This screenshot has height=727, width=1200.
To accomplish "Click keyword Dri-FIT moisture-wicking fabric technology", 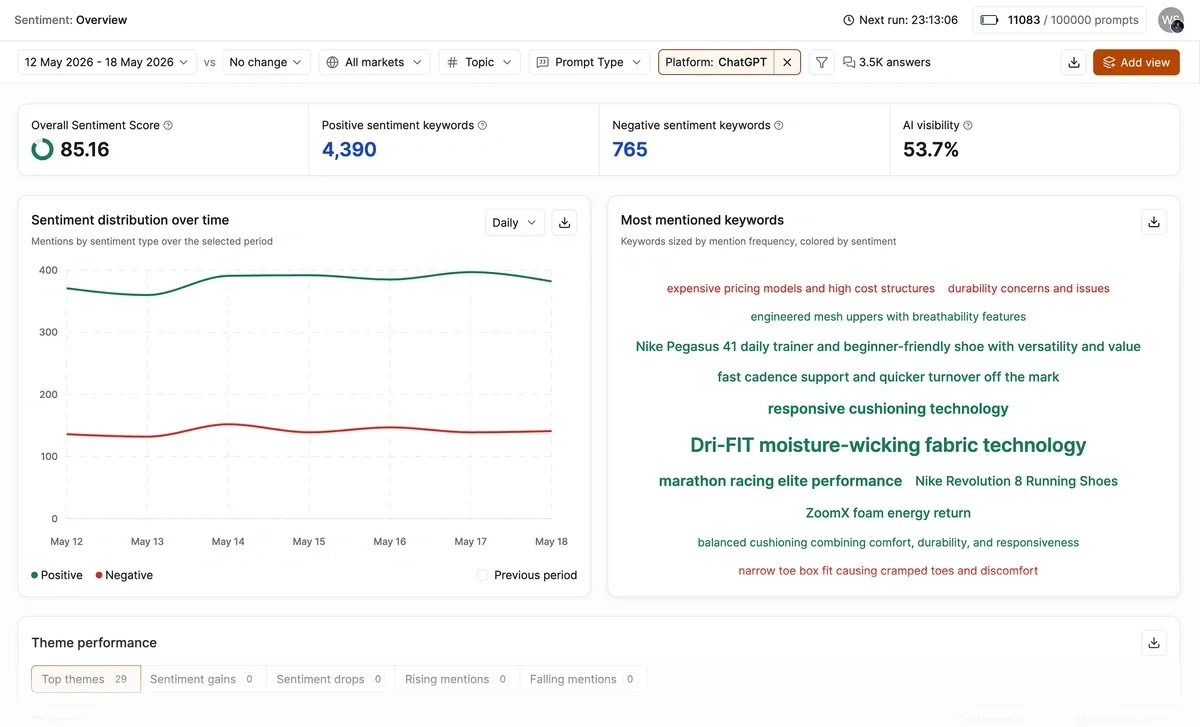I will (888, 445).
